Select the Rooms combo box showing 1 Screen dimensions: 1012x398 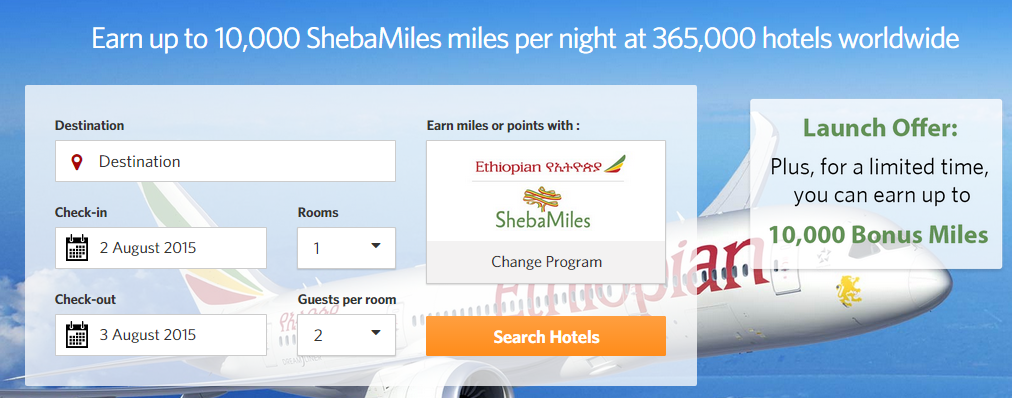tap(347, 248)
